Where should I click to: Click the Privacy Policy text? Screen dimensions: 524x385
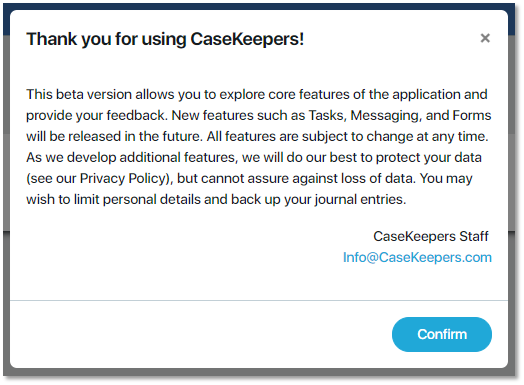point(123,178)
